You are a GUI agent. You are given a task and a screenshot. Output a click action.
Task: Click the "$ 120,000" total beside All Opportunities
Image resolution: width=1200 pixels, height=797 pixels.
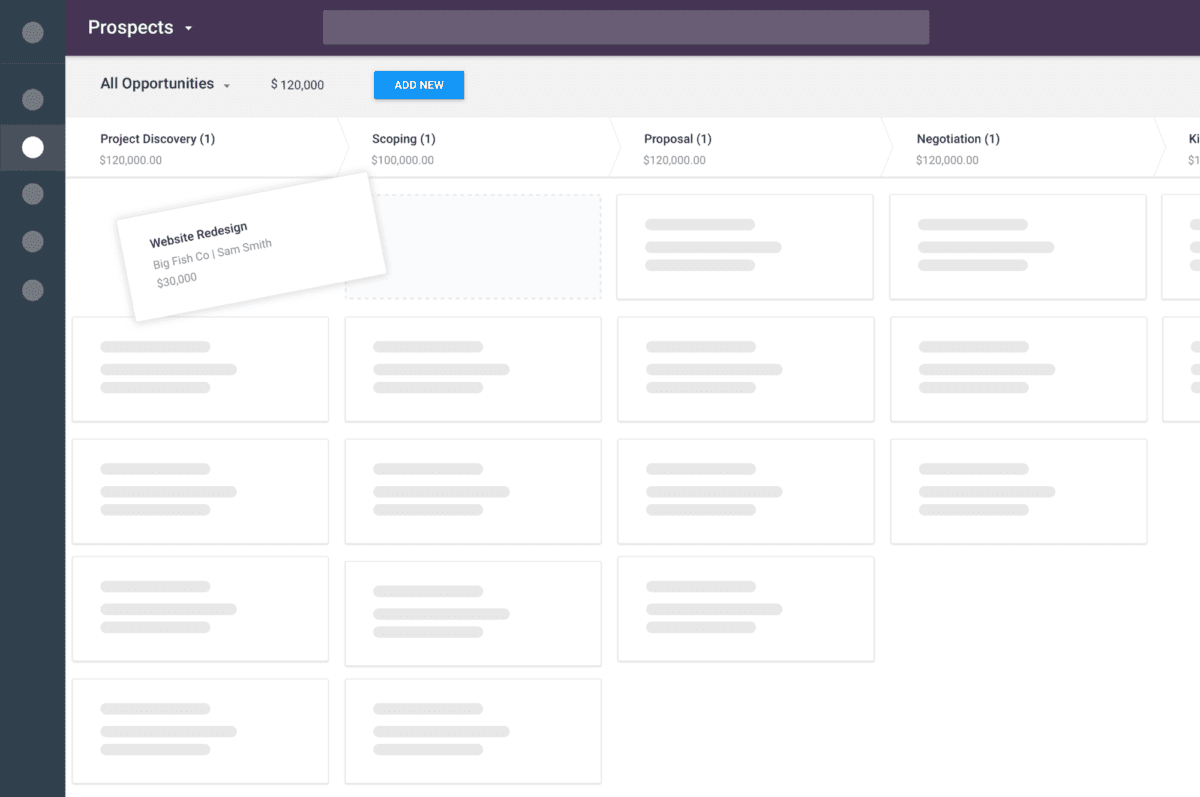point(297,85)
